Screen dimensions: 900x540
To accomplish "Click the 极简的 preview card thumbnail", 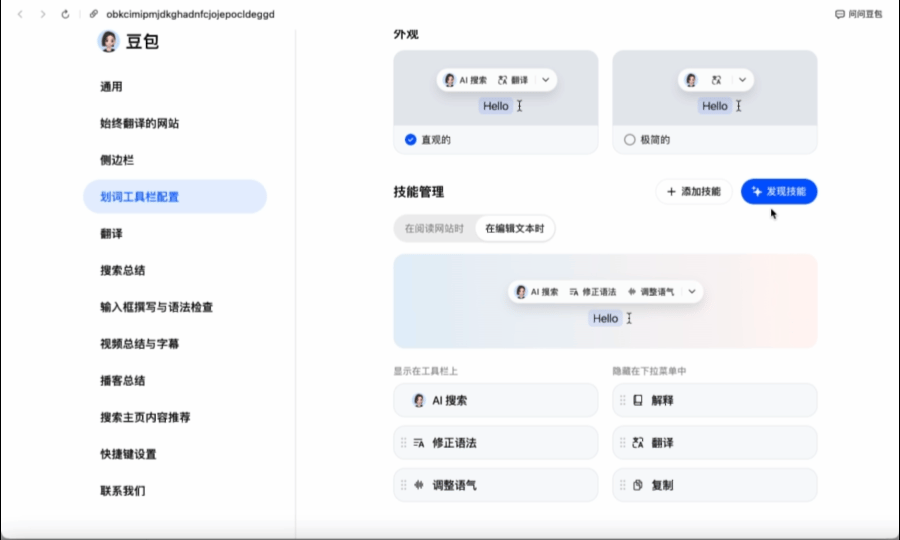I will pyautogui.click(x=715, y=88).
